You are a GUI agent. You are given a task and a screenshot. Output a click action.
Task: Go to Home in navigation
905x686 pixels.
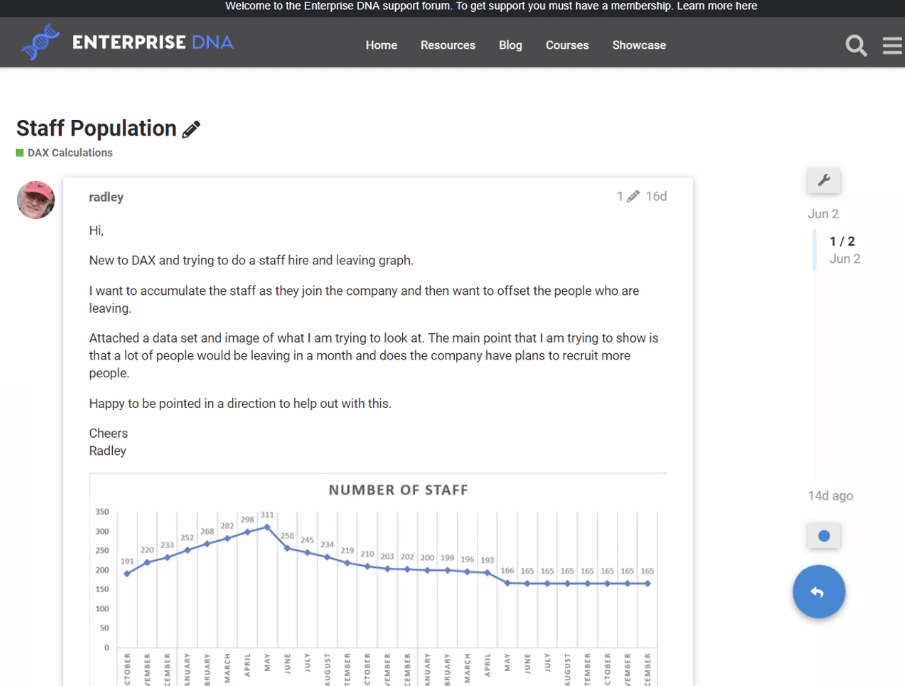pyautogui.click(x=381, y=45)
